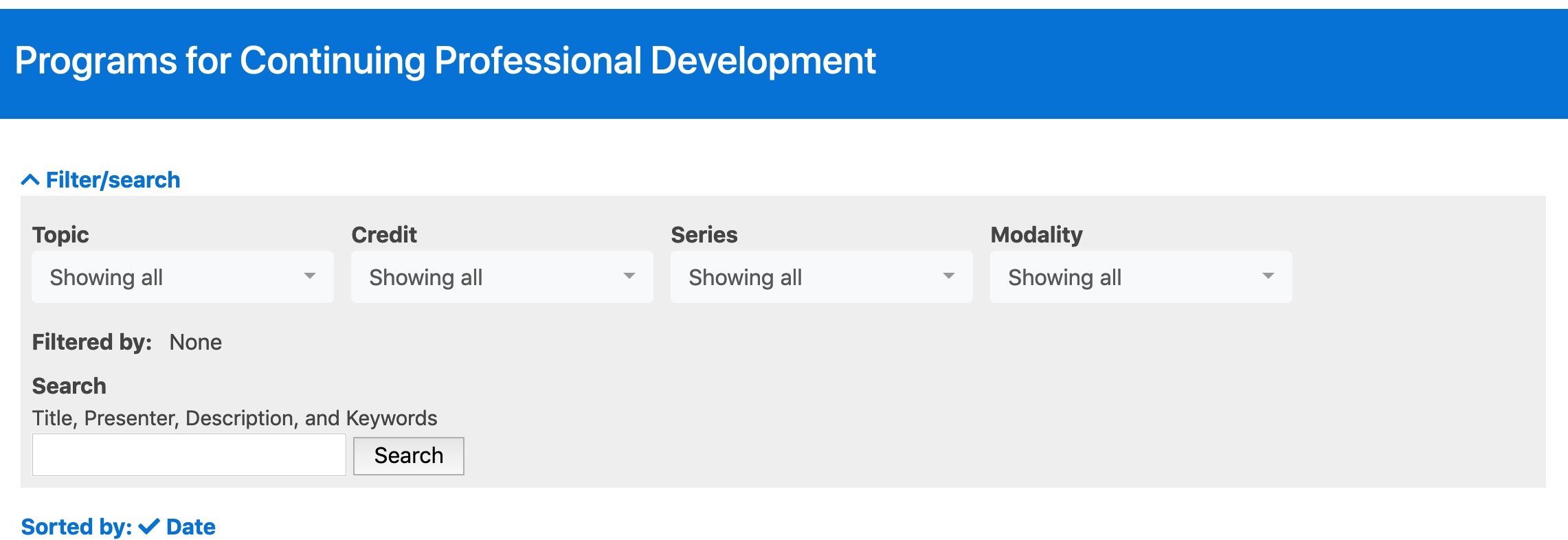Image resolution: width=1568 pixels, height=540 pixels.
Task: Focus the search text input field
Action: [x=189, y=455]
